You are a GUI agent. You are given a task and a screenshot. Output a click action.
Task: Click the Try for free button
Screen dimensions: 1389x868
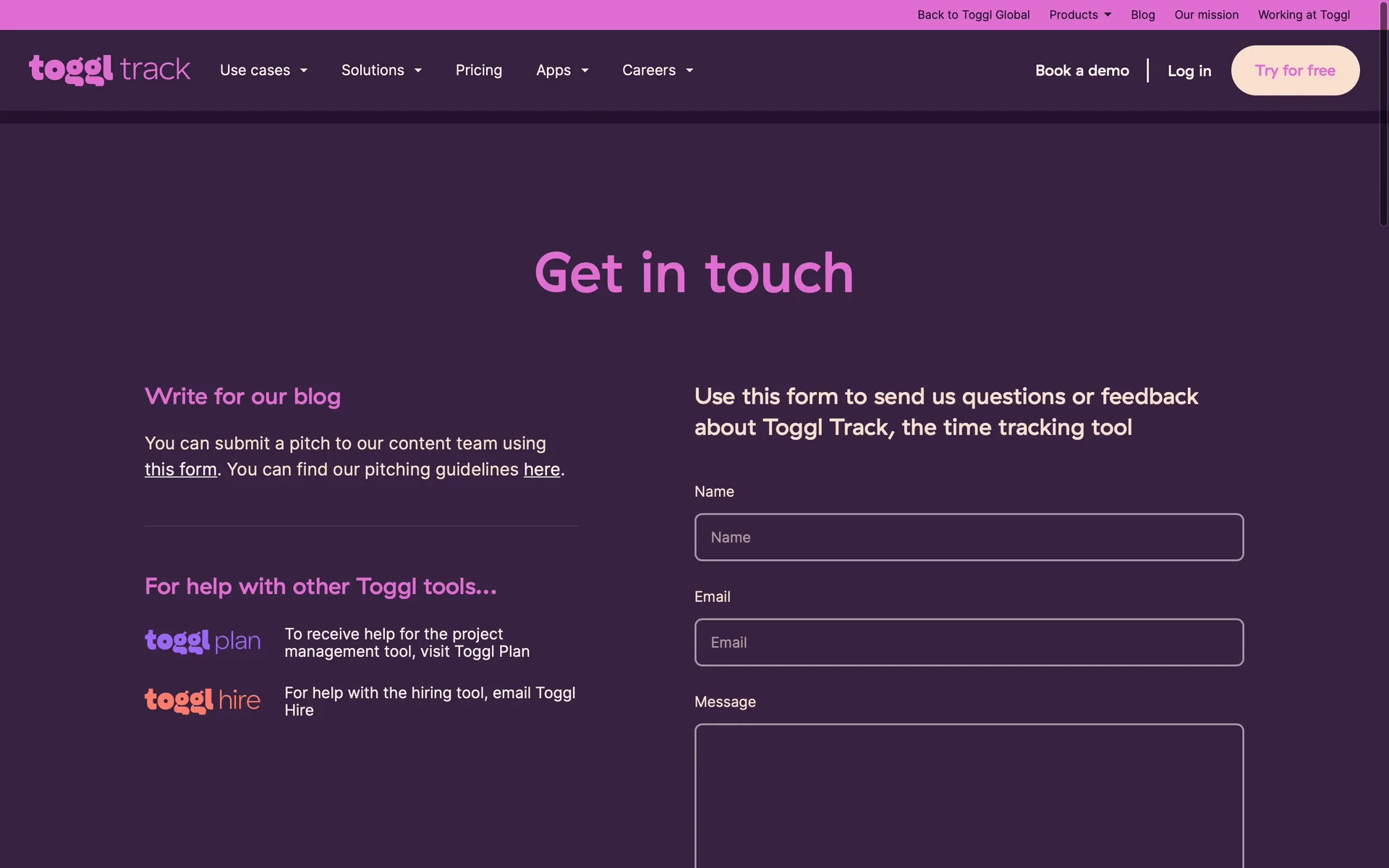(1295, 70)
